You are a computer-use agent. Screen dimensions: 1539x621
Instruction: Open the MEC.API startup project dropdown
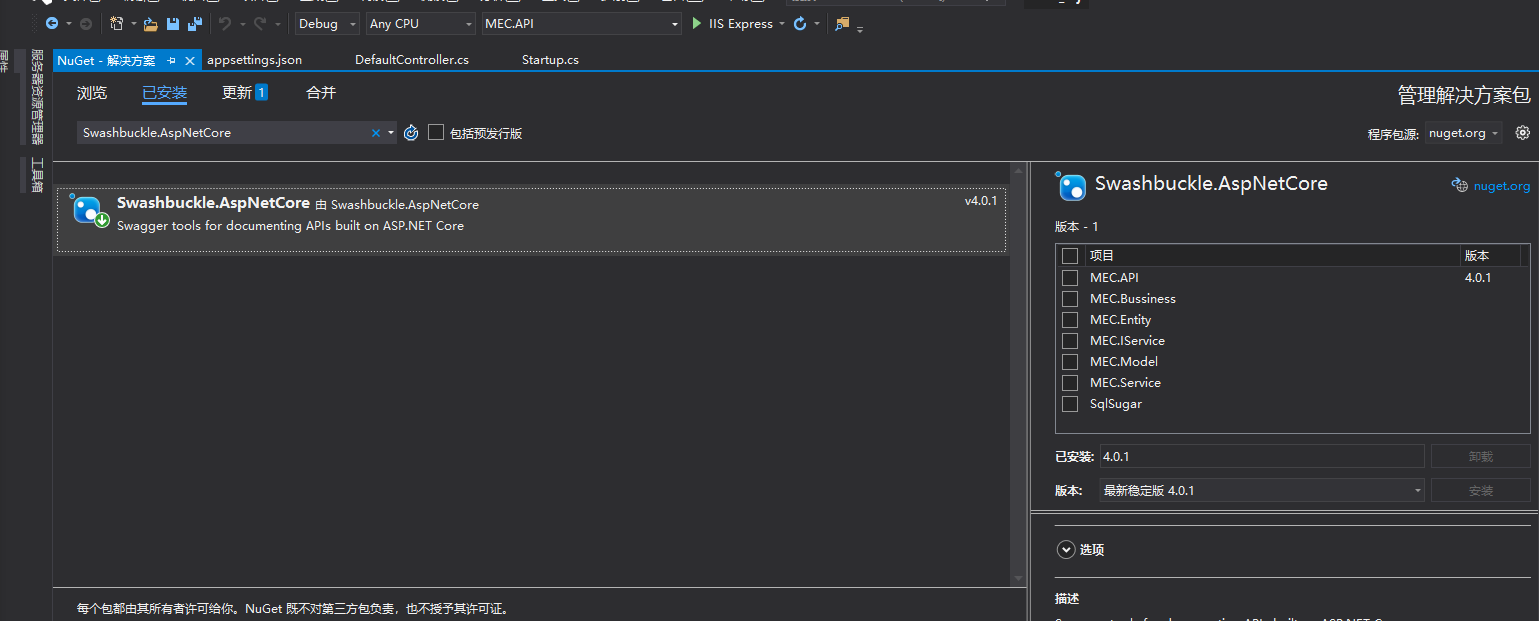[581, 23]
